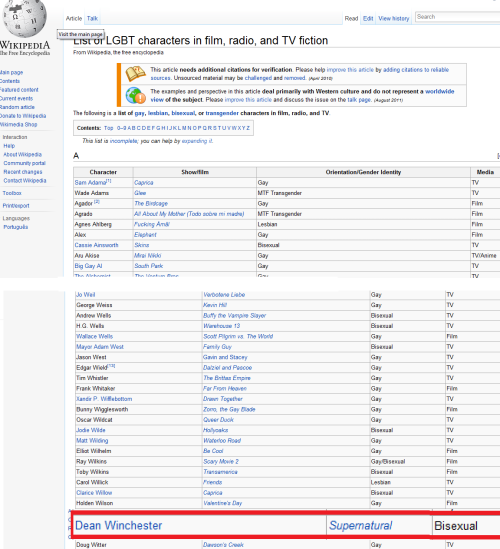Click the Wikipedia globe logo
This screenshot has height=549, width=500.
tap(25, 18)
